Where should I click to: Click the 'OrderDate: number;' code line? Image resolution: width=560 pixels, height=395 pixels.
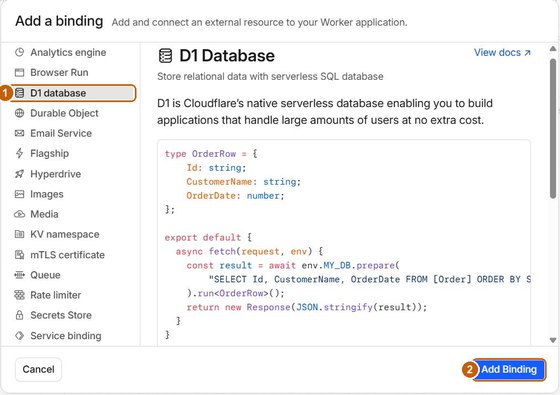(x=235, y=196)
